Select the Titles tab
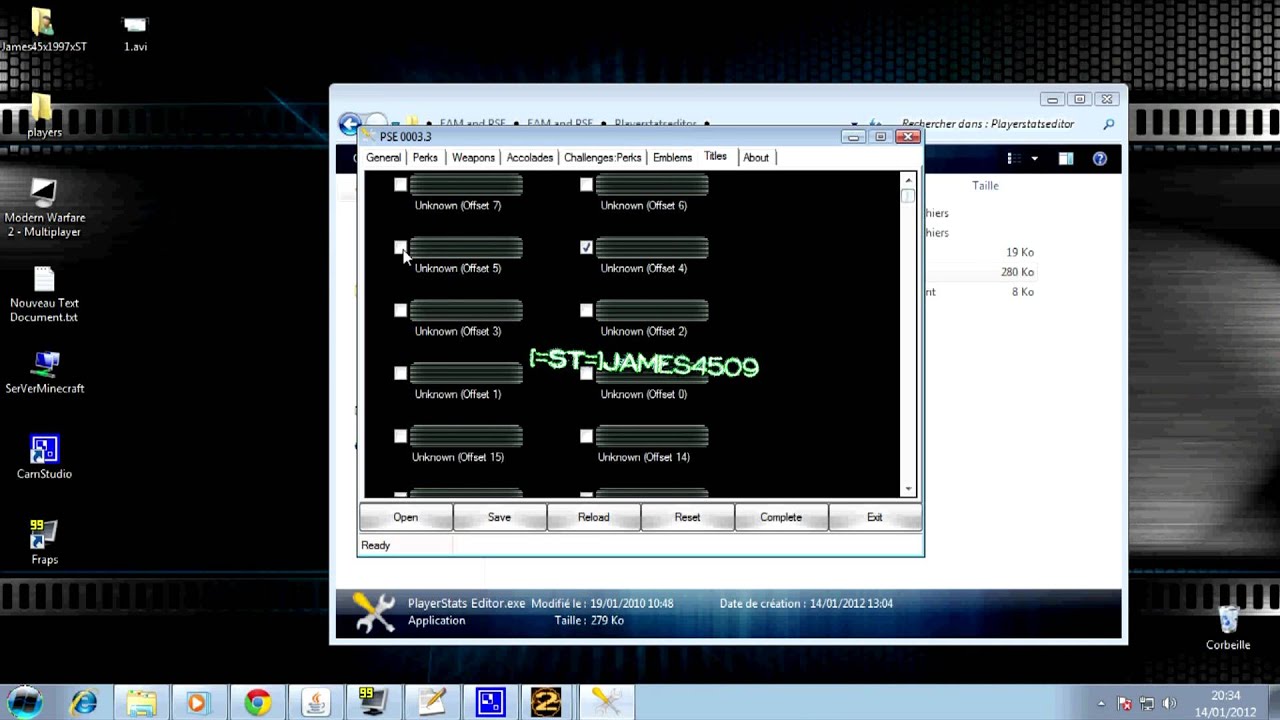This screenshot has height=720, width=1280. click(715, 157)
